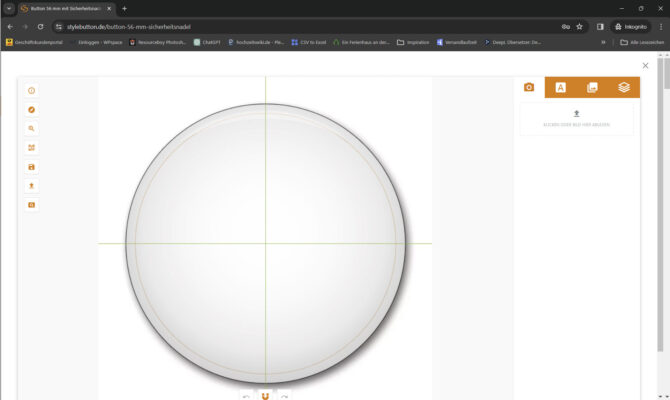Expand the hidden bookmarks overflow chevron
The height and width of the screenshot is (400, 670).
point(603,42)
